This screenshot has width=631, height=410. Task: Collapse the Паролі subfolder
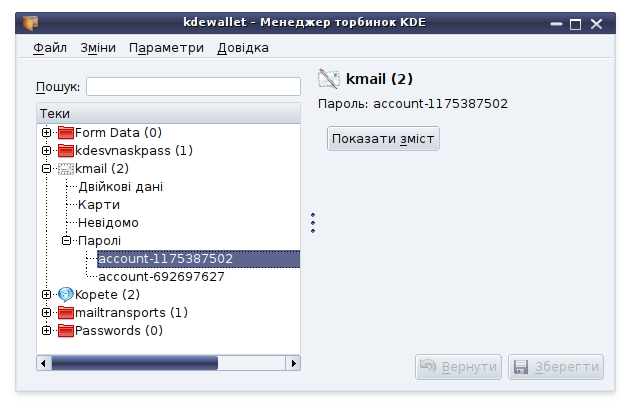66,241
